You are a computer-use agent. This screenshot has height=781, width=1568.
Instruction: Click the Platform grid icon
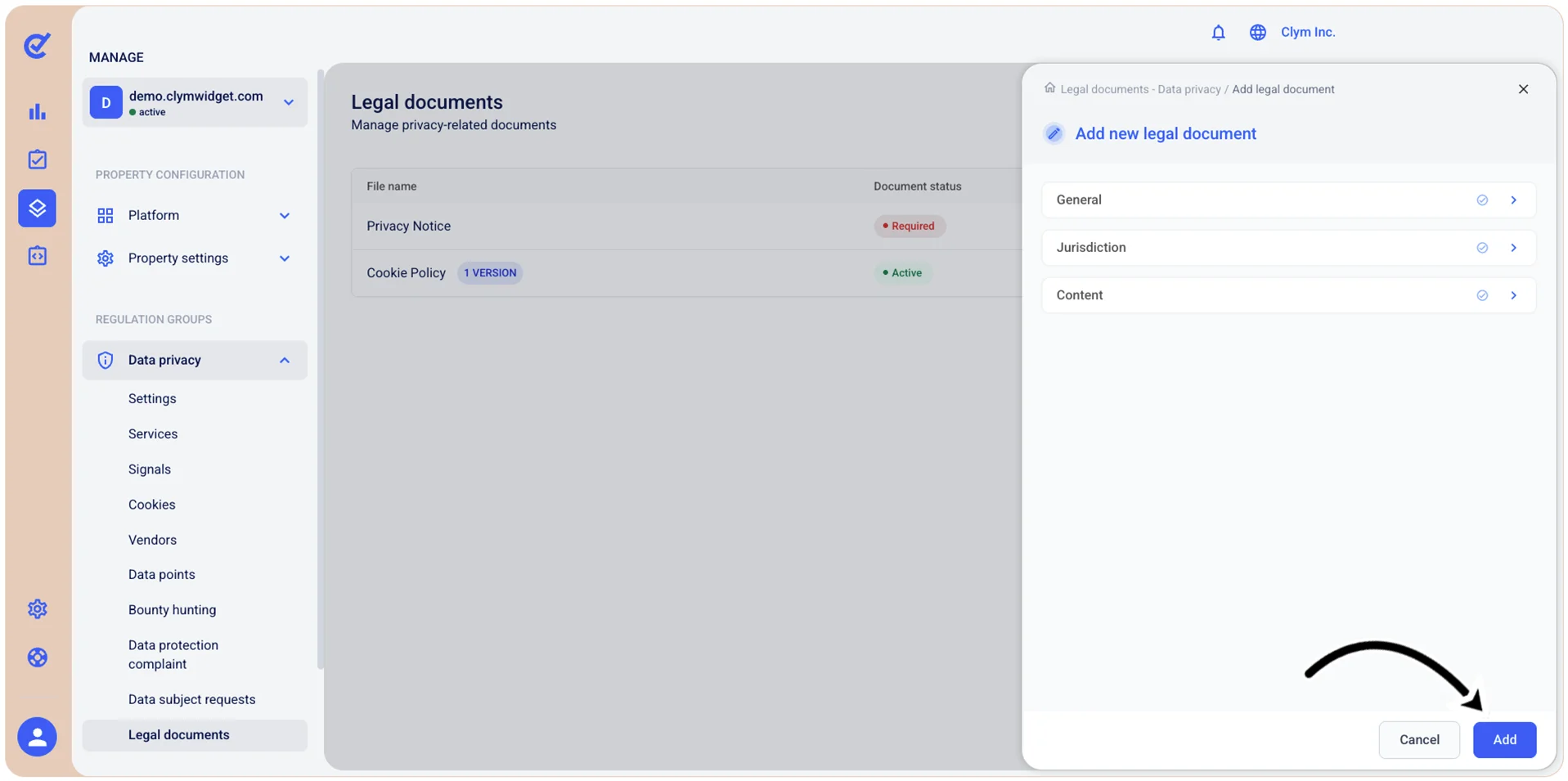click(106, 216)
